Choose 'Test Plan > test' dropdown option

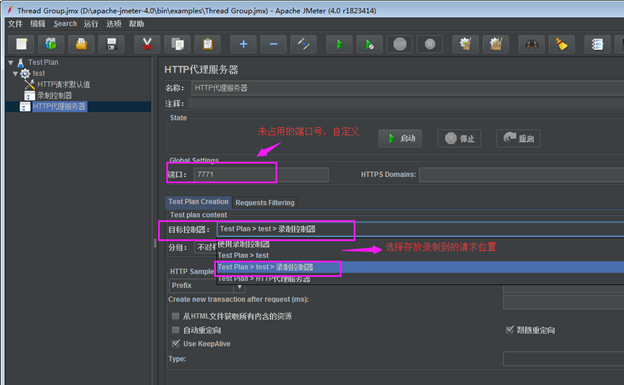click(420, 255)
